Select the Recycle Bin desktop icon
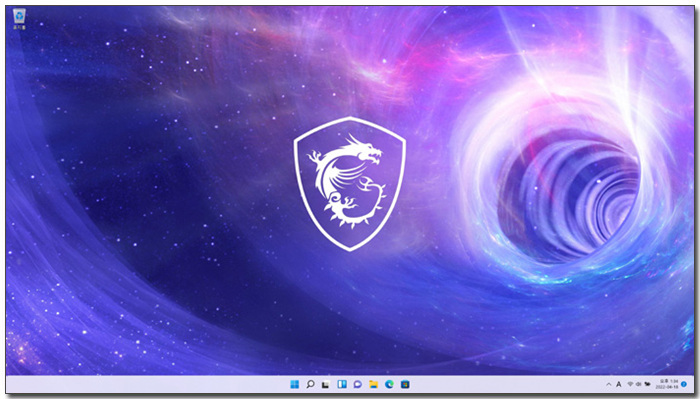This screenshot has height=399, width=700. click(19, 19)
